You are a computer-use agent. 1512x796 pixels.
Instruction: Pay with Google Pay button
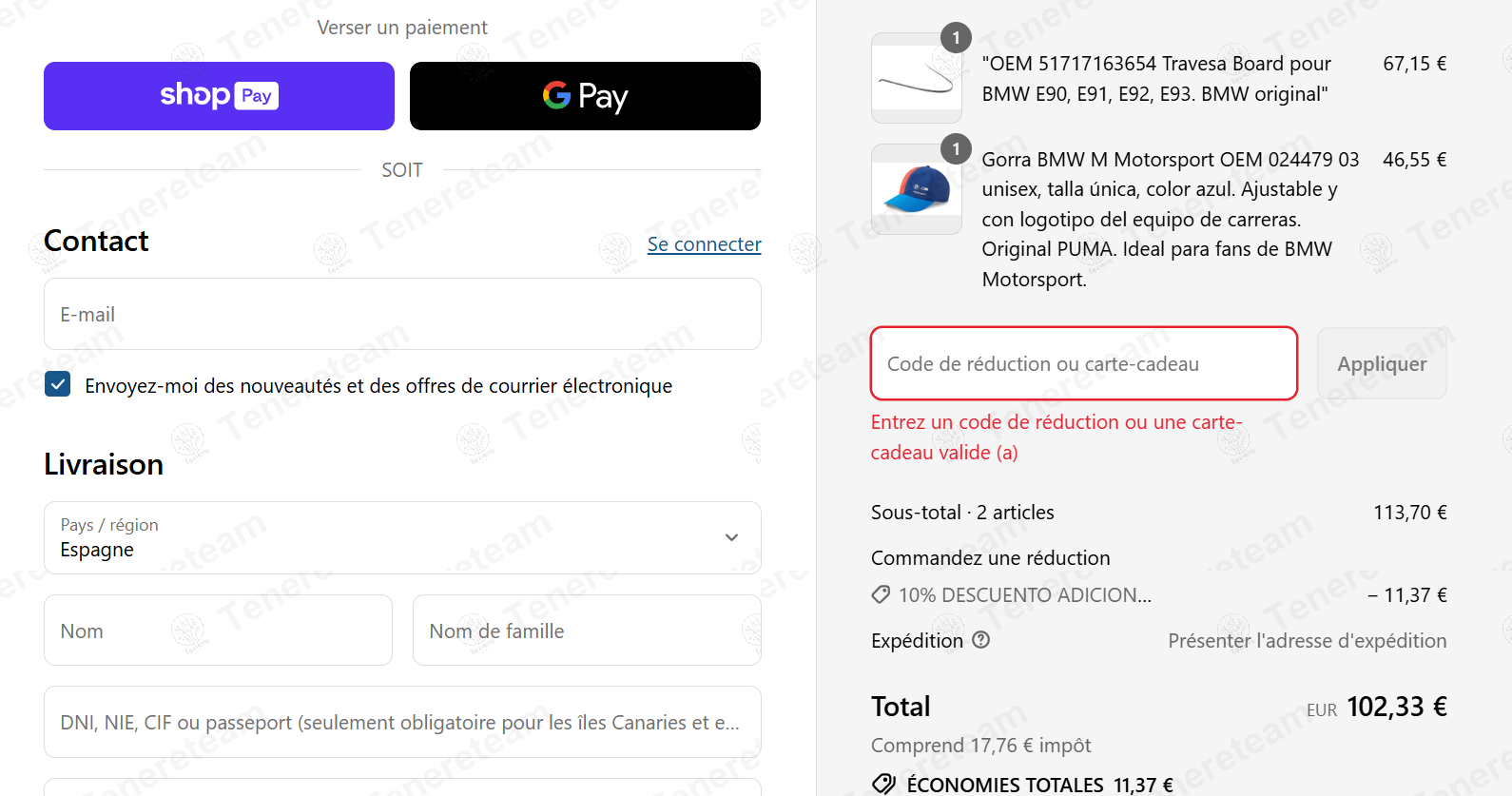[x=585, y=96]
